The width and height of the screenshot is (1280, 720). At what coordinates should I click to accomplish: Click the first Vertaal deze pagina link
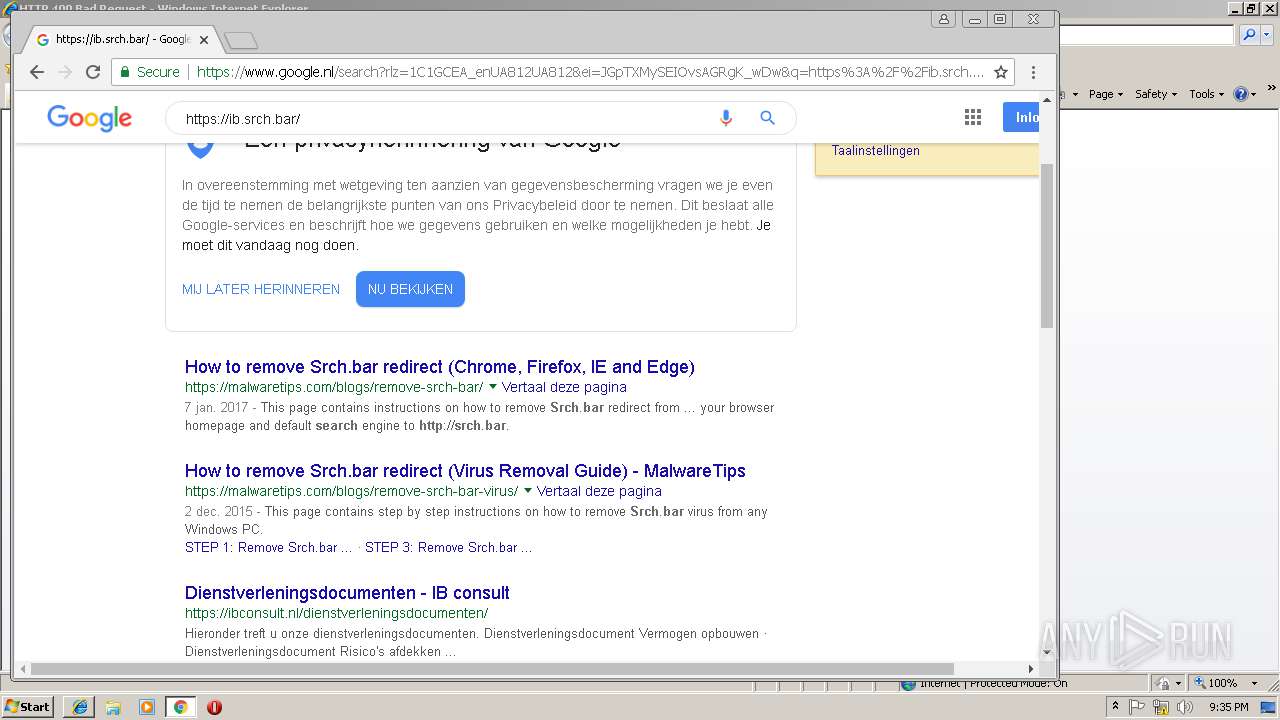(564, 387)
